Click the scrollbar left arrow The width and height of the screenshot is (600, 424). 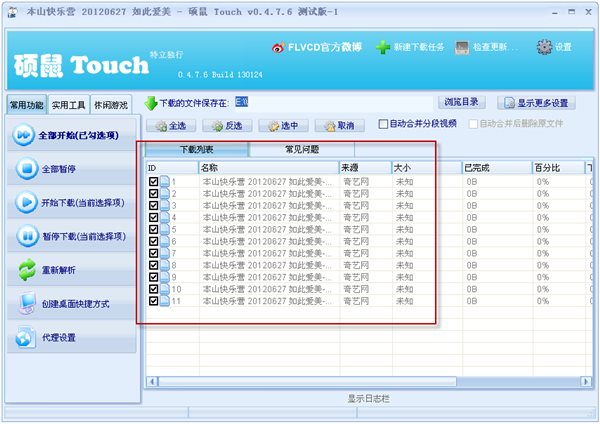pyautogui.click(x=152, y=382)
